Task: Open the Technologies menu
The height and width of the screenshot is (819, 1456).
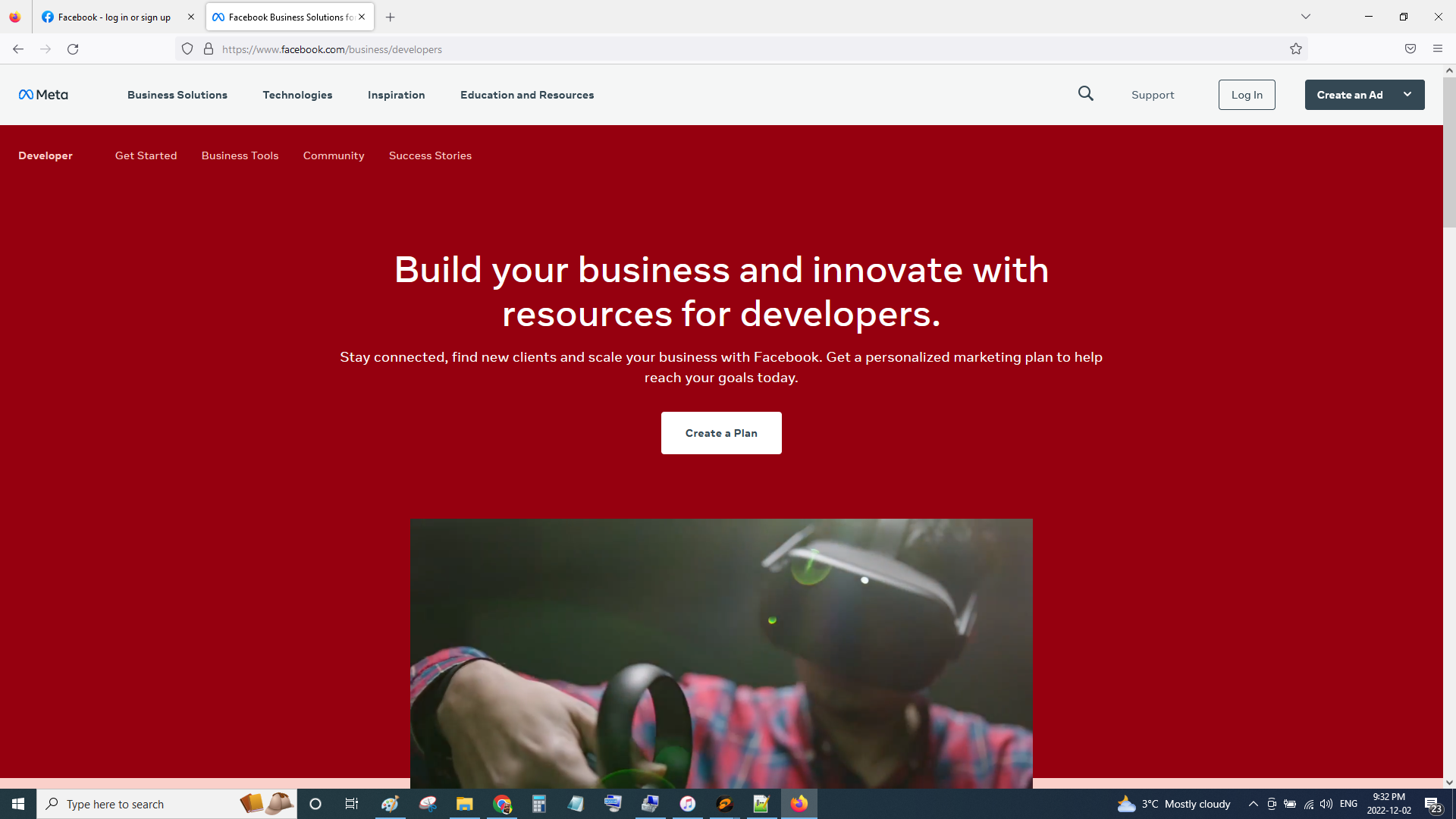Action: pos(297,95)
